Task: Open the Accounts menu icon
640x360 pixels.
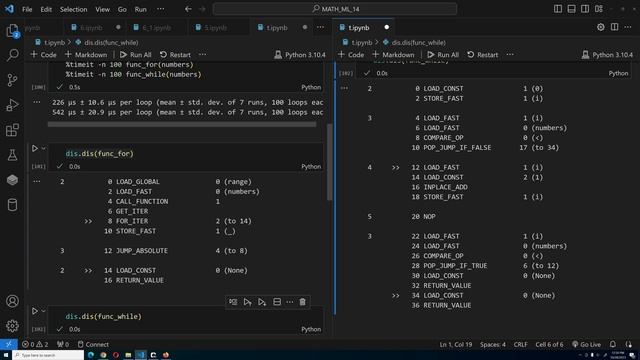Action: click(x=12, y=301)
